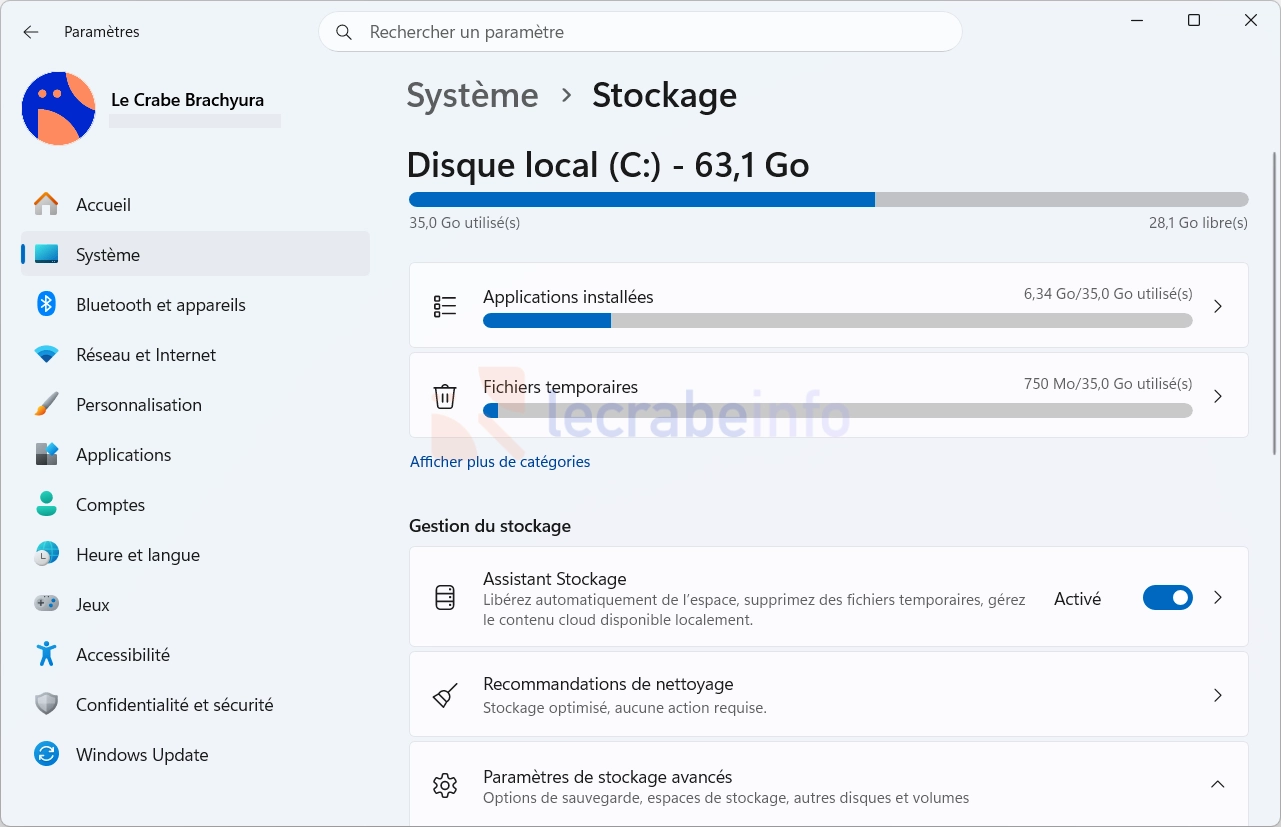Go to Accueil in the sidebar
The image size is (1281, 827).
[x=103, y=205]
